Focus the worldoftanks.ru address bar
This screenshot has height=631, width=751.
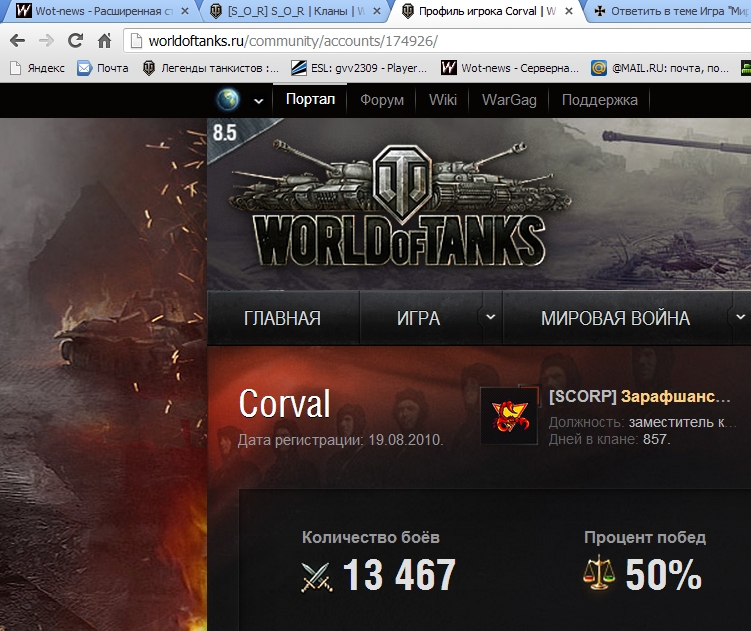438,41
